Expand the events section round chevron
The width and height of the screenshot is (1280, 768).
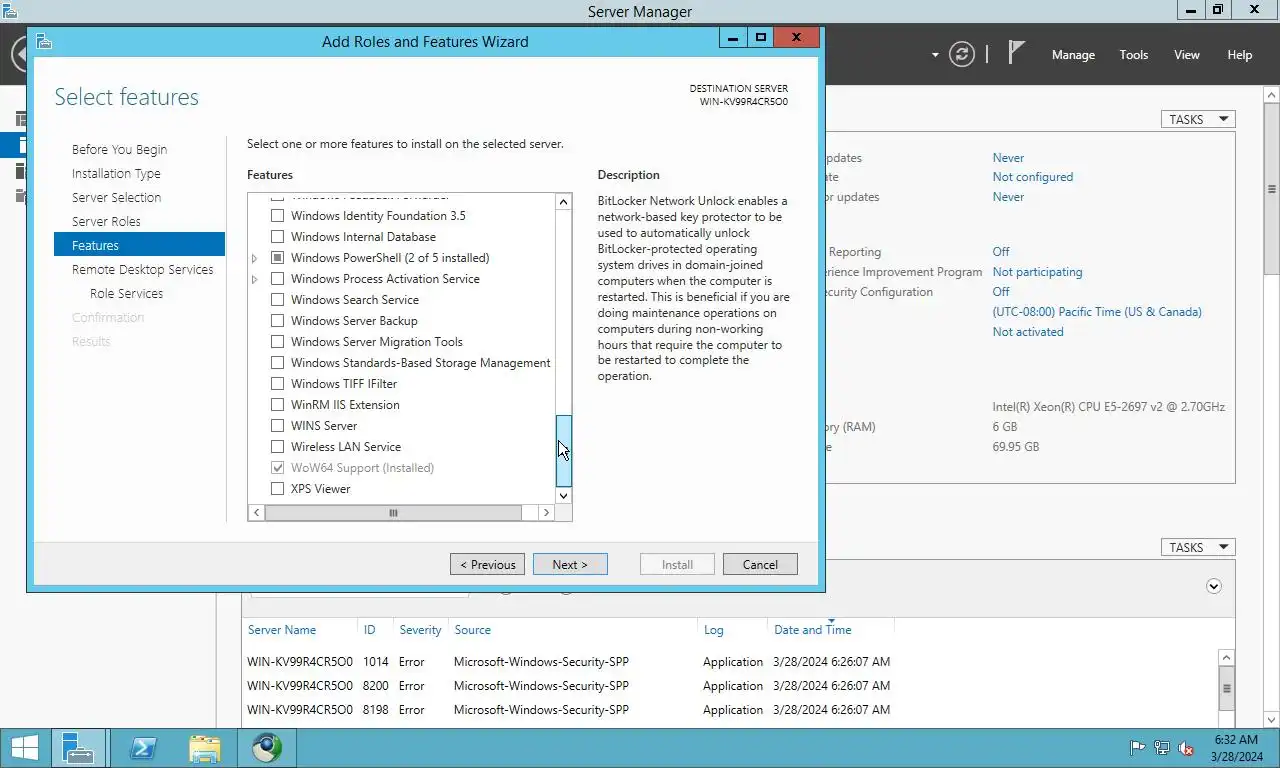pyautogui.click(x=1214, y=586)
